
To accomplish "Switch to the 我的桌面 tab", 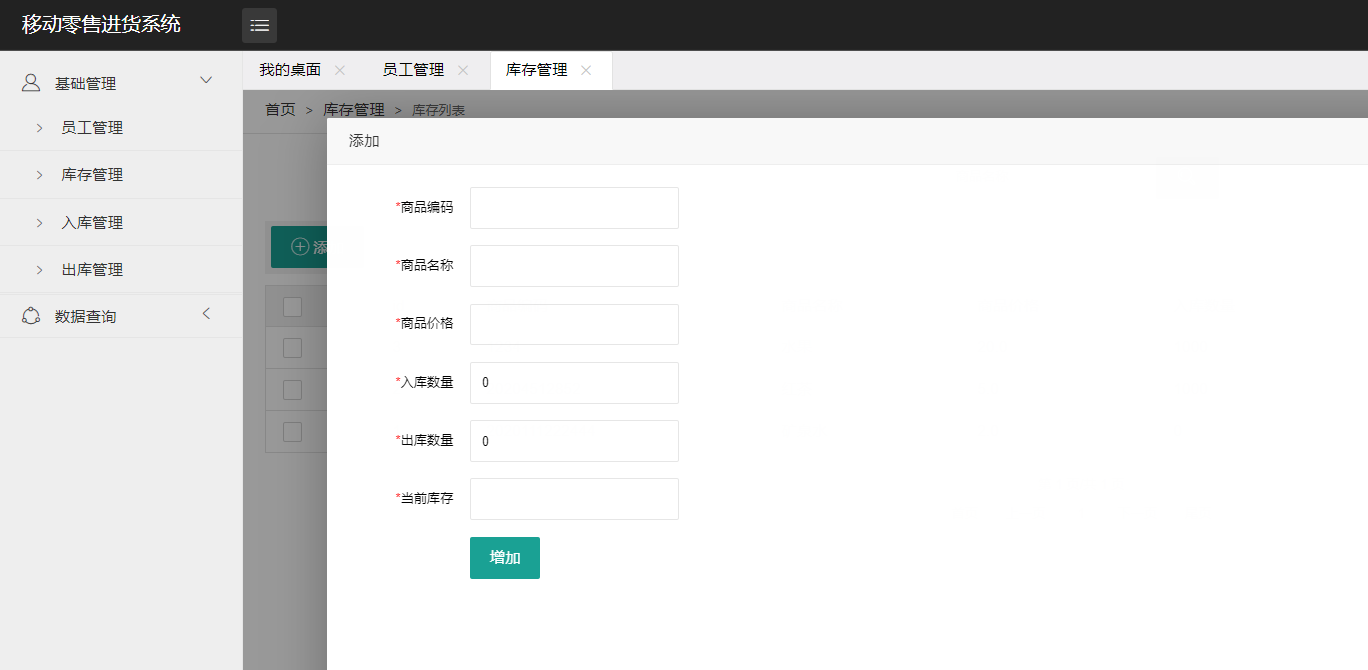I will pyautogui.click(x=290, y=70).
